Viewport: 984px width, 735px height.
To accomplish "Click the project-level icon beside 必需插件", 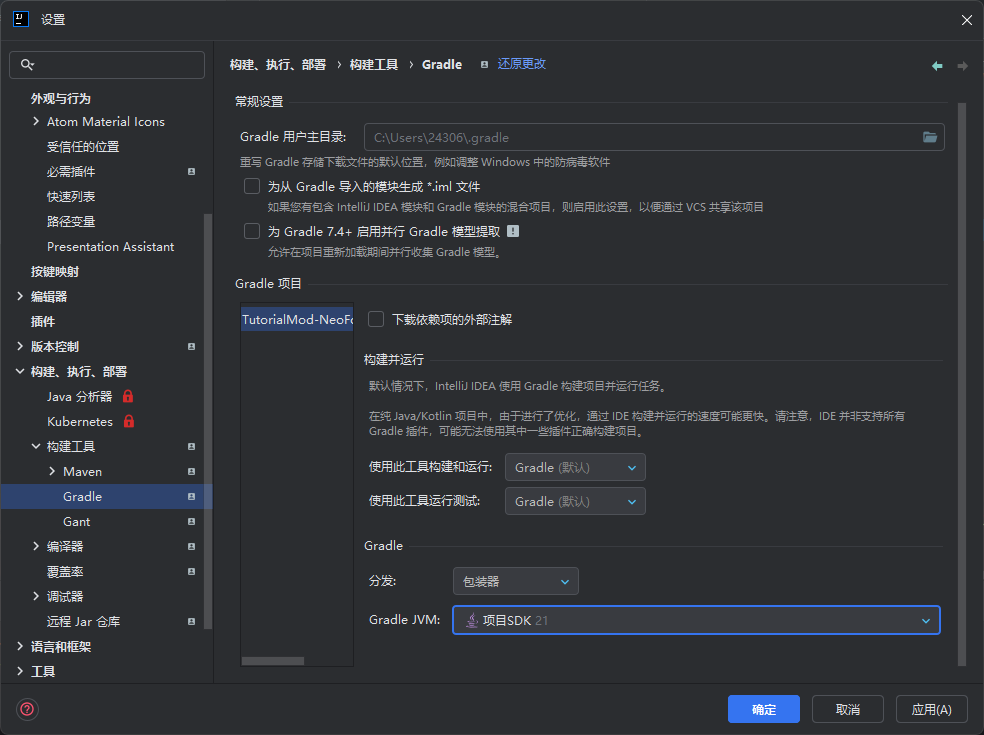I will point(191,171).
